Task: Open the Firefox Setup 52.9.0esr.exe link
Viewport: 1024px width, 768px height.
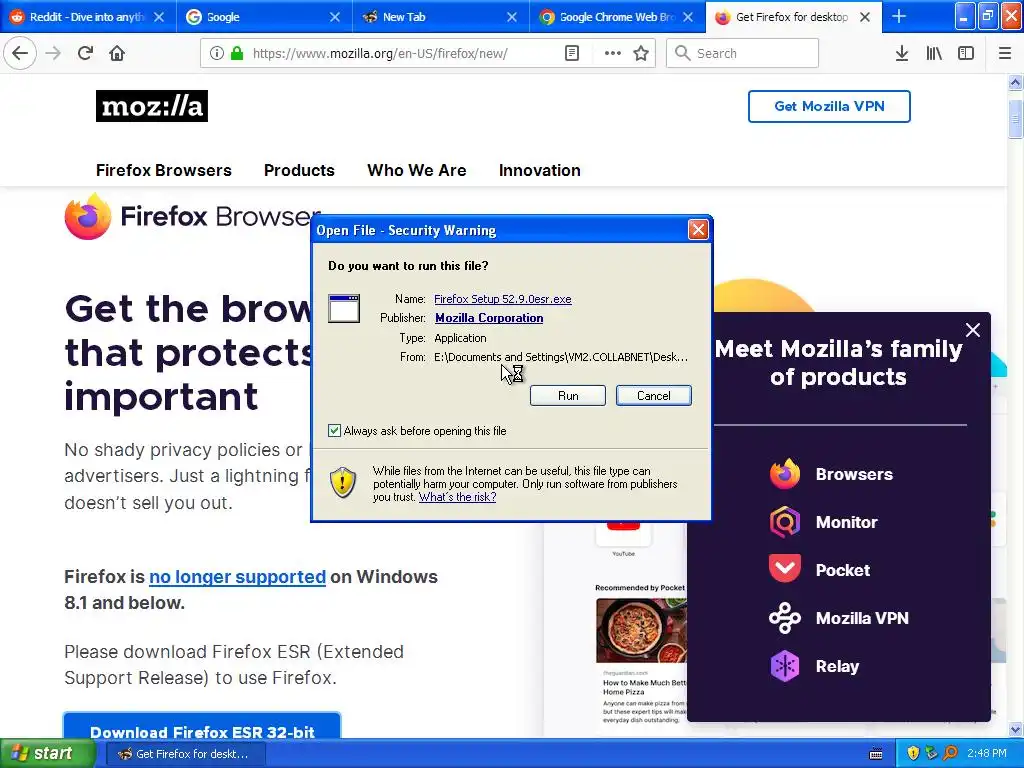Action: pos(503,299)
